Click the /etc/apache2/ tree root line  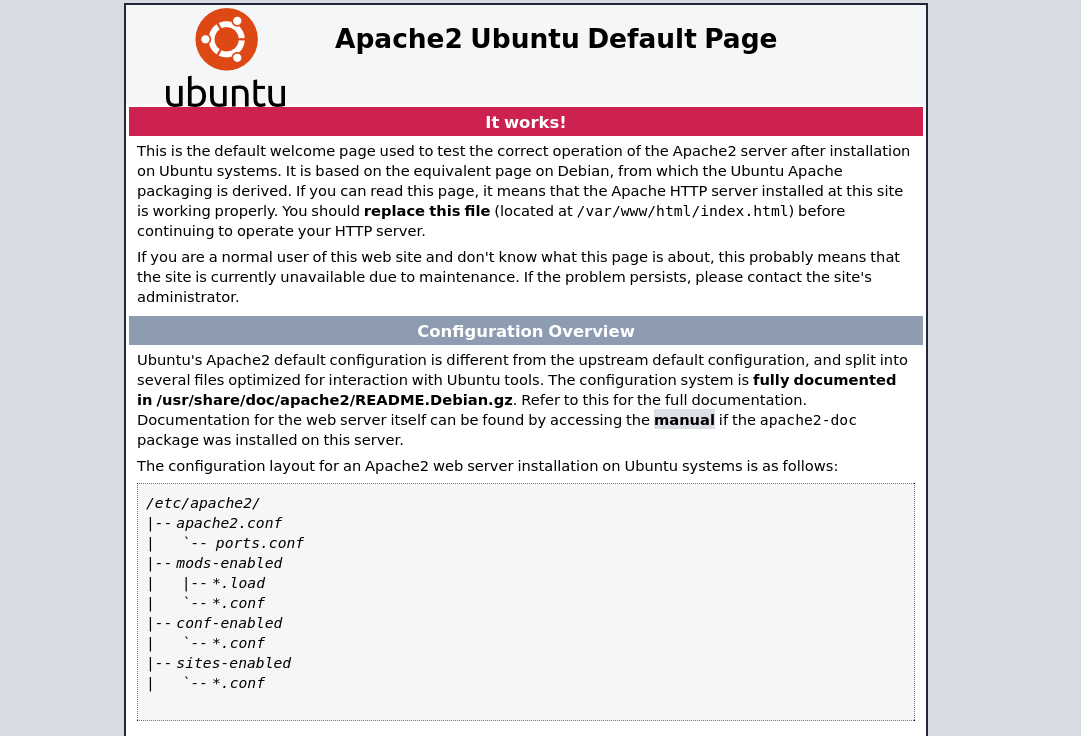click(203, 503)
